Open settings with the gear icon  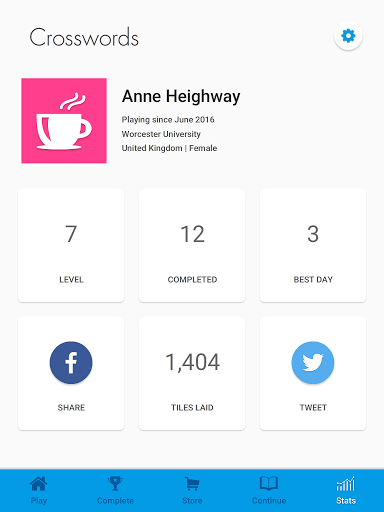348,36
